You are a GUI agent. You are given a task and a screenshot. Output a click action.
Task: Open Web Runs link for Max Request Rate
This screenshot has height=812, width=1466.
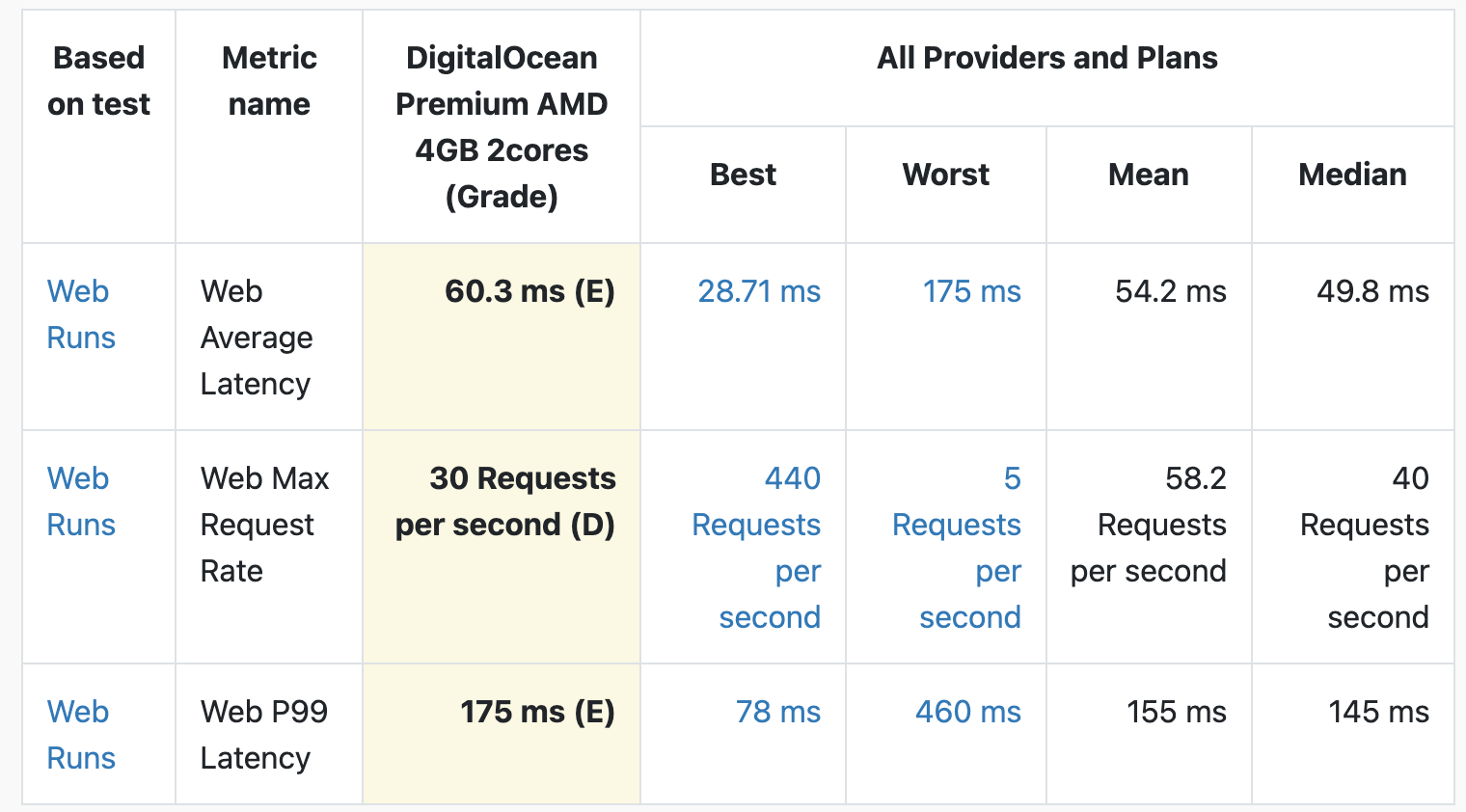coord(81,501)
